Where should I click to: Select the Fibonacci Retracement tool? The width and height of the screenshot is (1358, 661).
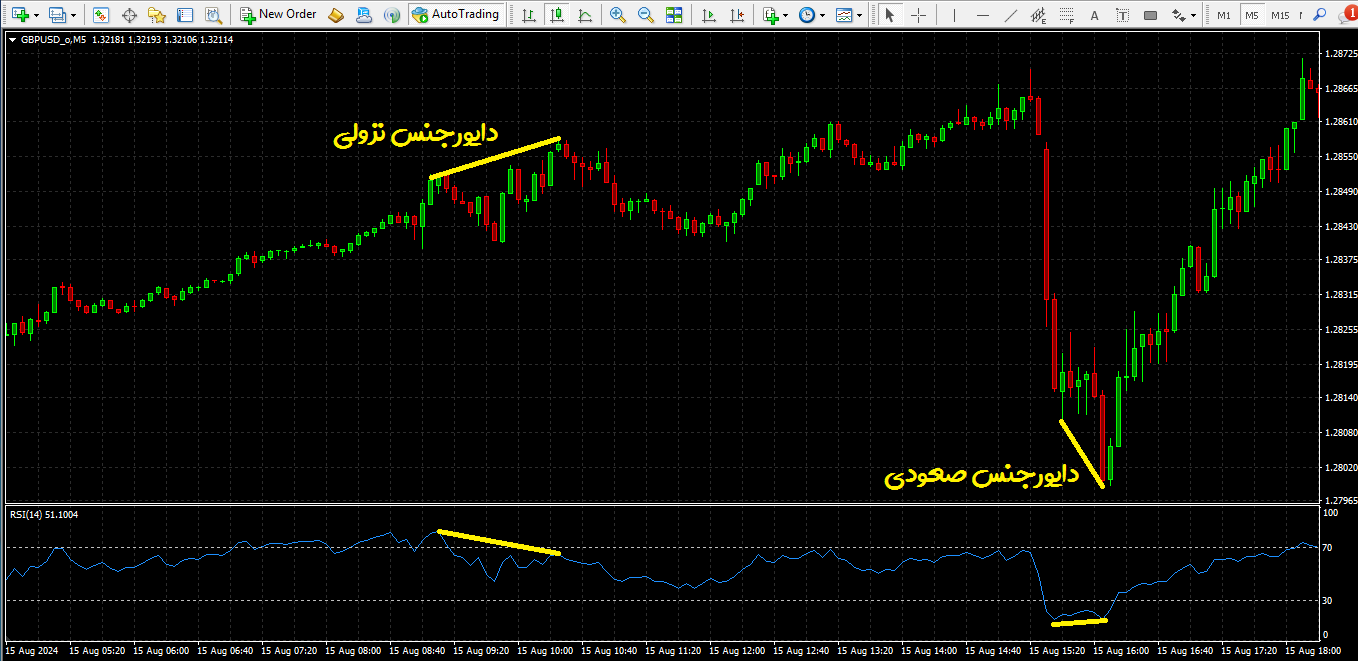1067,15
